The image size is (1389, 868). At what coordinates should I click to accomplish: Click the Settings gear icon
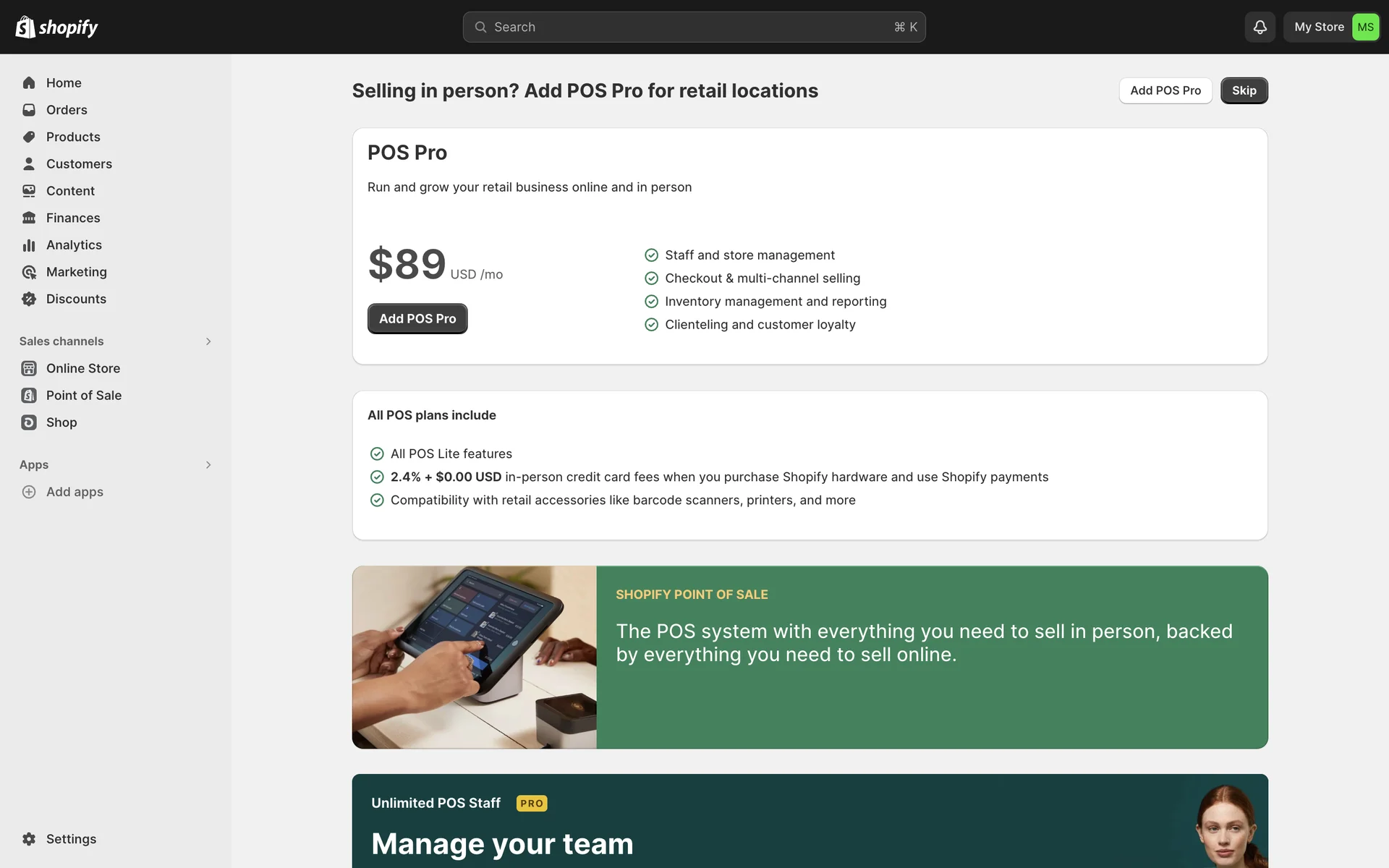29,839
